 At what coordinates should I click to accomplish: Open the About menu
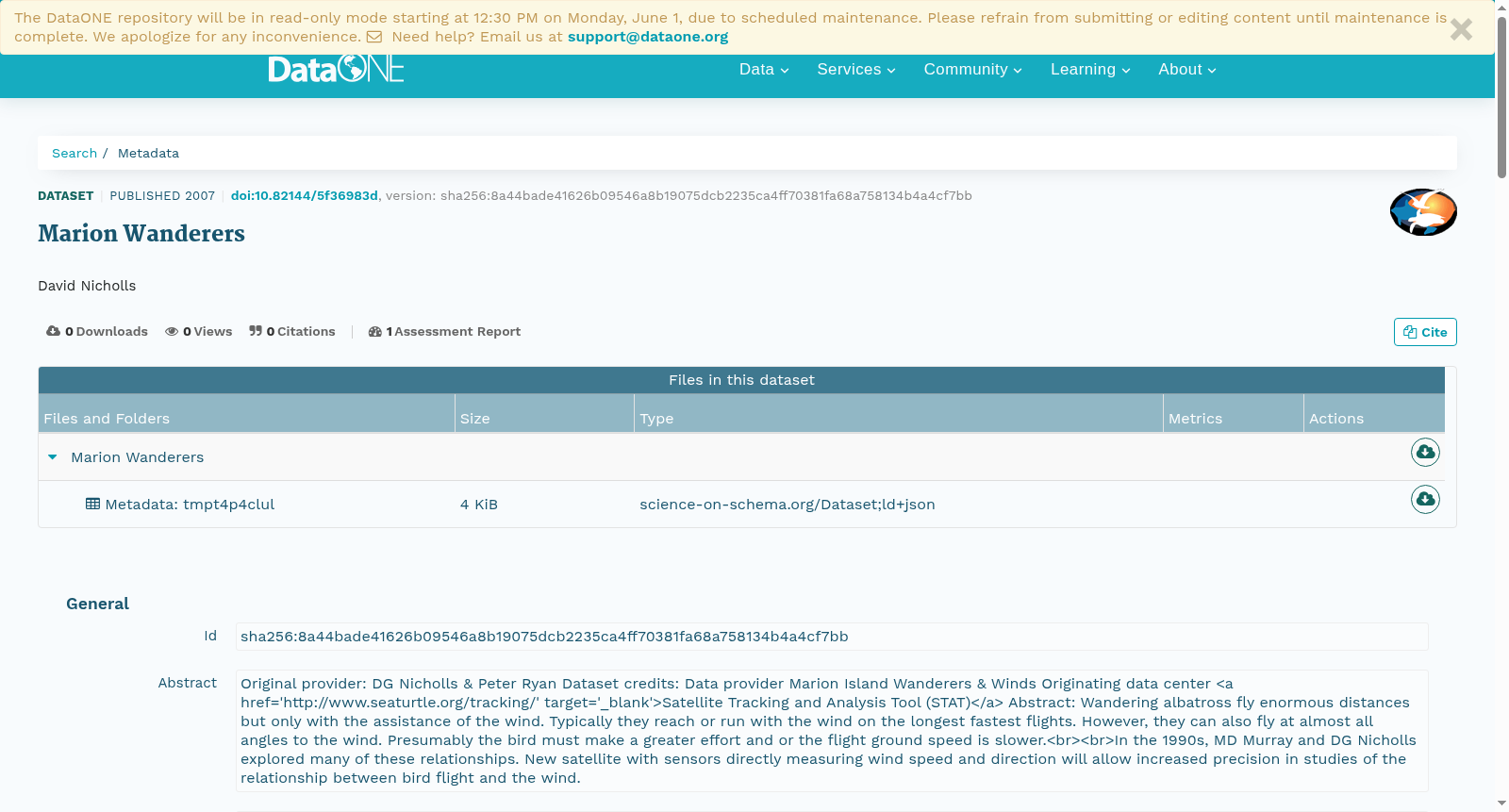click(1187, 70)
